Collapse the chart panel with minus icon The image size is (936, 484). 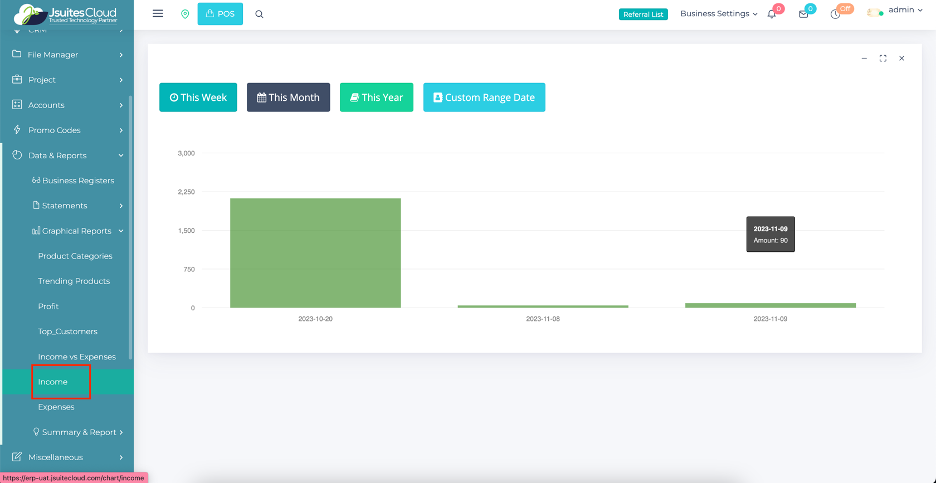click(x=864, y=59)
